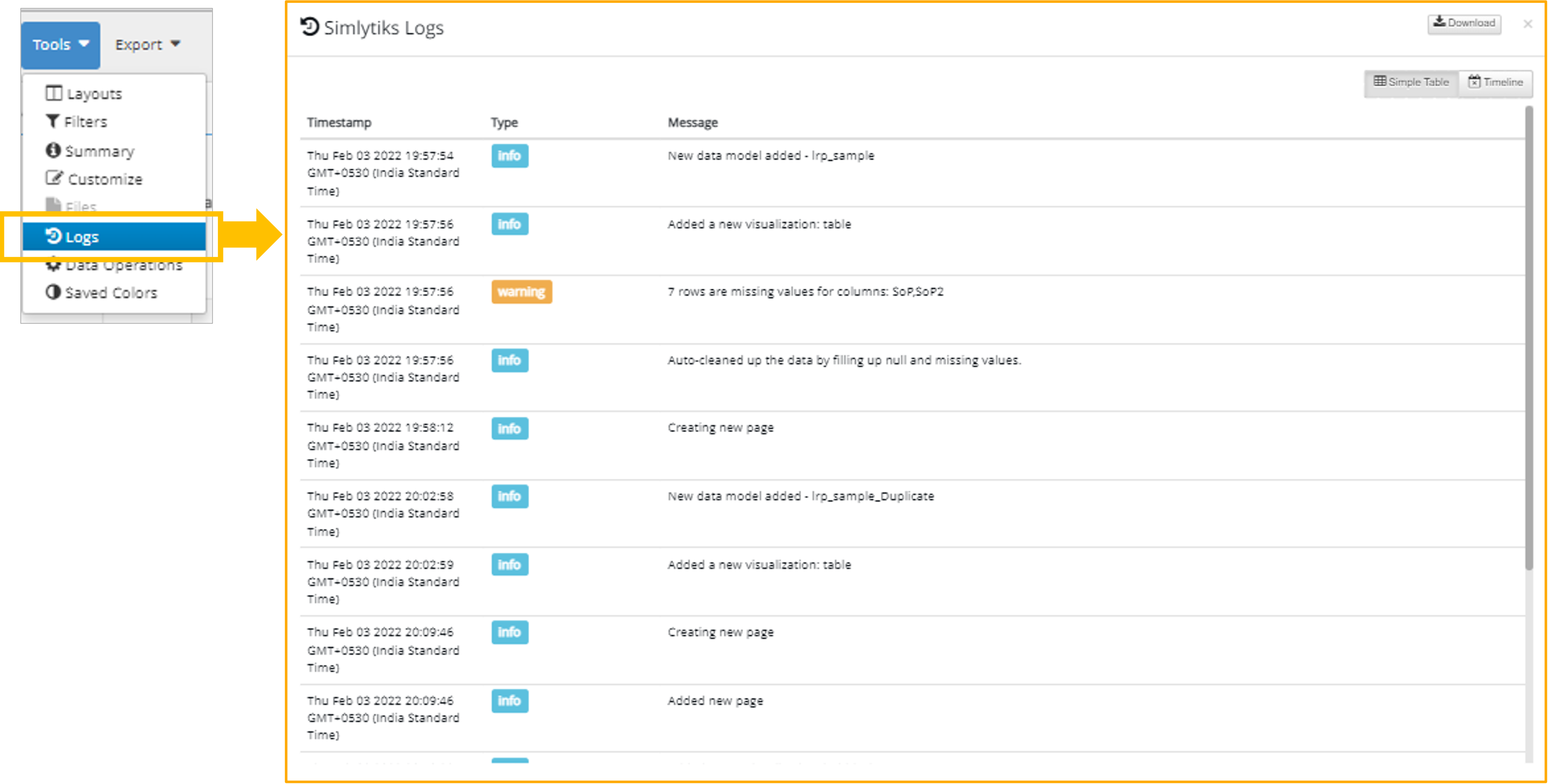The height and width of the screenshot is (784, 1548).
Task: Select the Auto-cleaned up the data message
Action: point(844,360)
